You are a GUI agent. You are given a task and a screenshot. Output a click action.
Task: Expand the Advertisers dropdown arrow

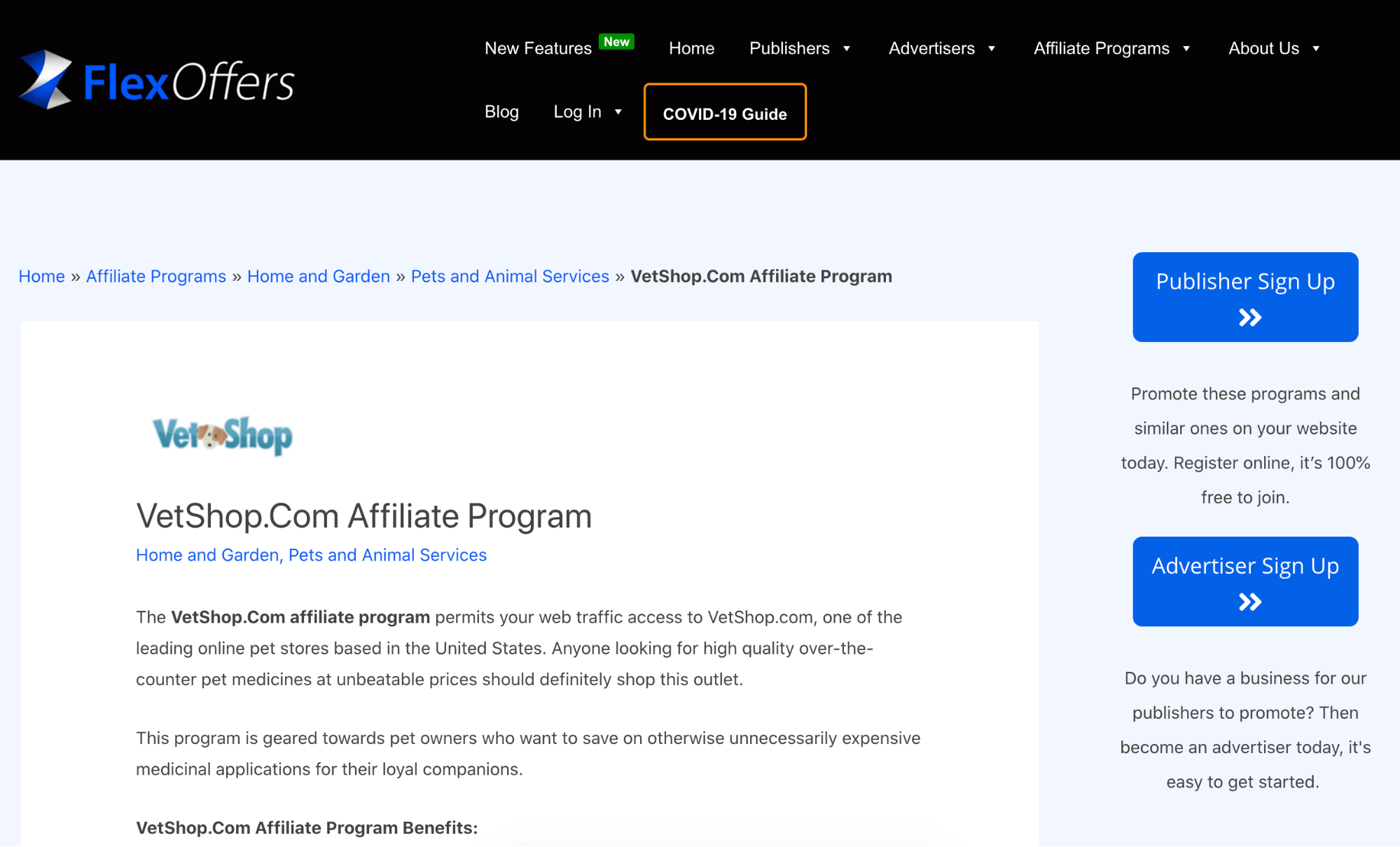(992, 49)
